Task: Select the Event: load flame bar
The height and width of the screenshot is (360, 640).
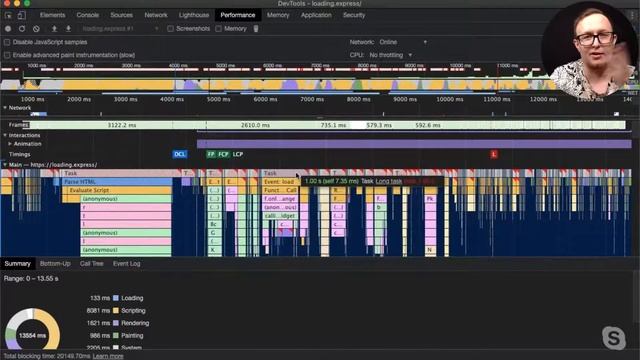Action: (280, 182)
